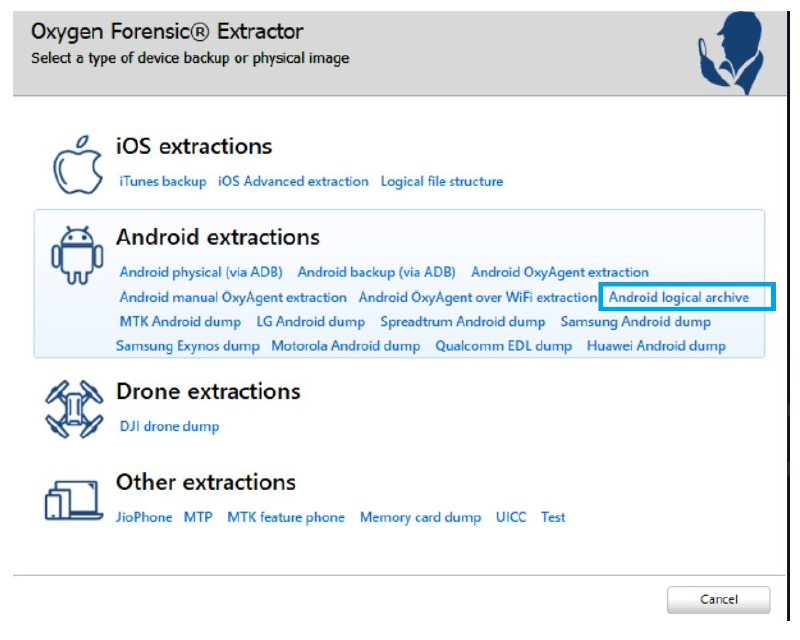Open MTK Android dump option

point(180,322)
